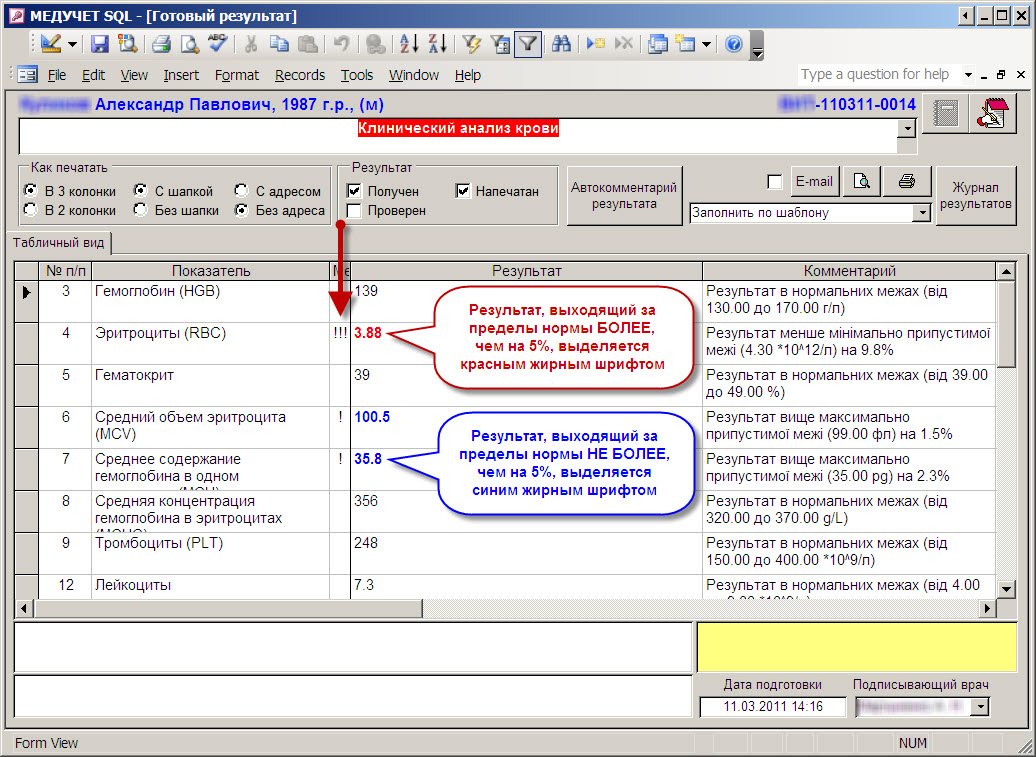The image size is (1036, 757).
Task: Click the Save floppy disk icon
Action: 100,44
